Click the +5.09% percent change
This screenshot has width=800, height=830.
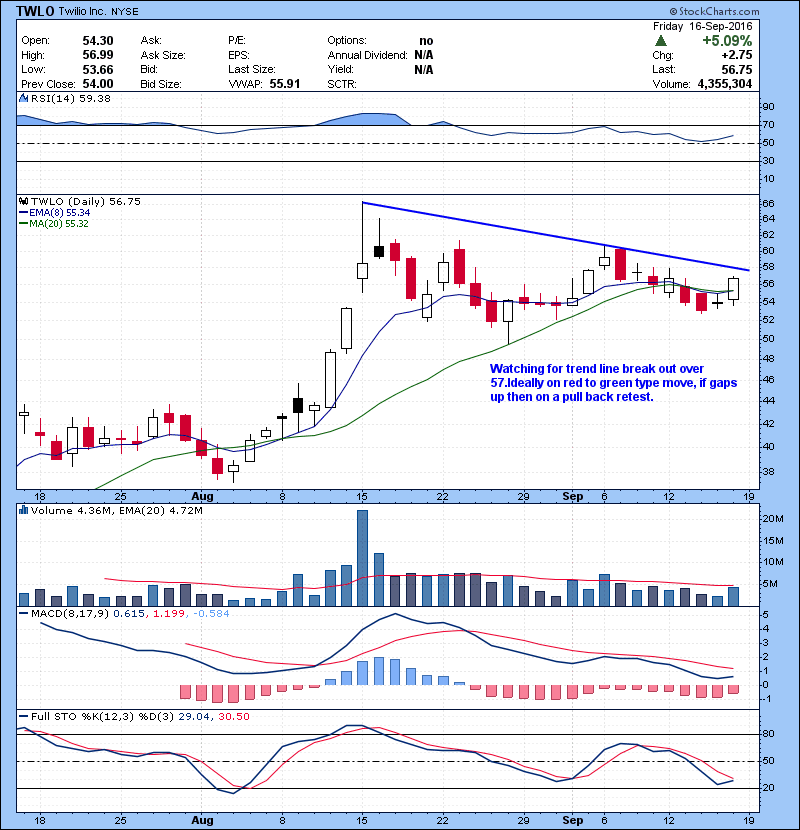click(x=727, y=41)
